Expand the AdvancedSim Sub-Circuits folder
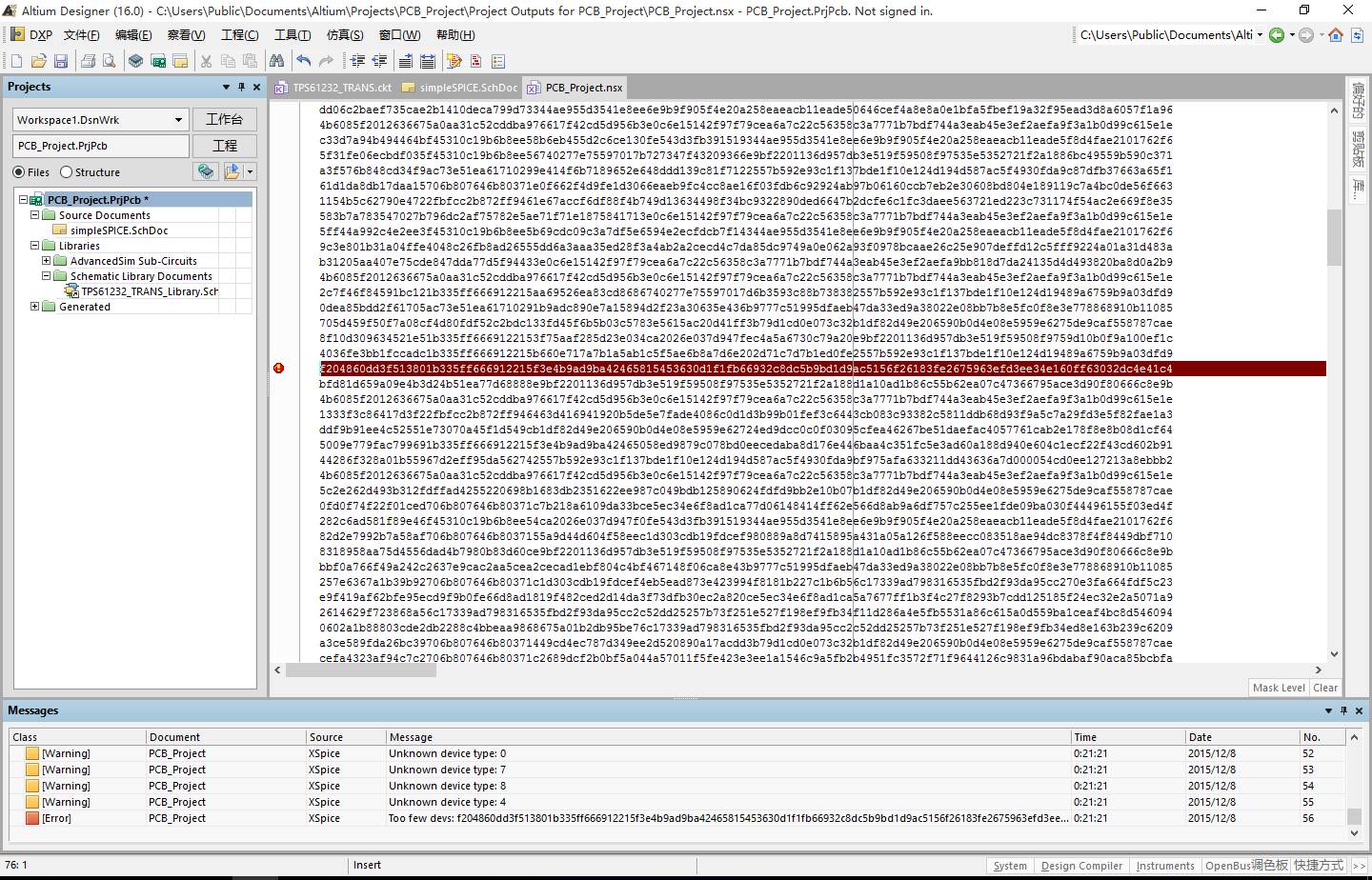Screen dimensions: 1372x880 coord(47,261)
